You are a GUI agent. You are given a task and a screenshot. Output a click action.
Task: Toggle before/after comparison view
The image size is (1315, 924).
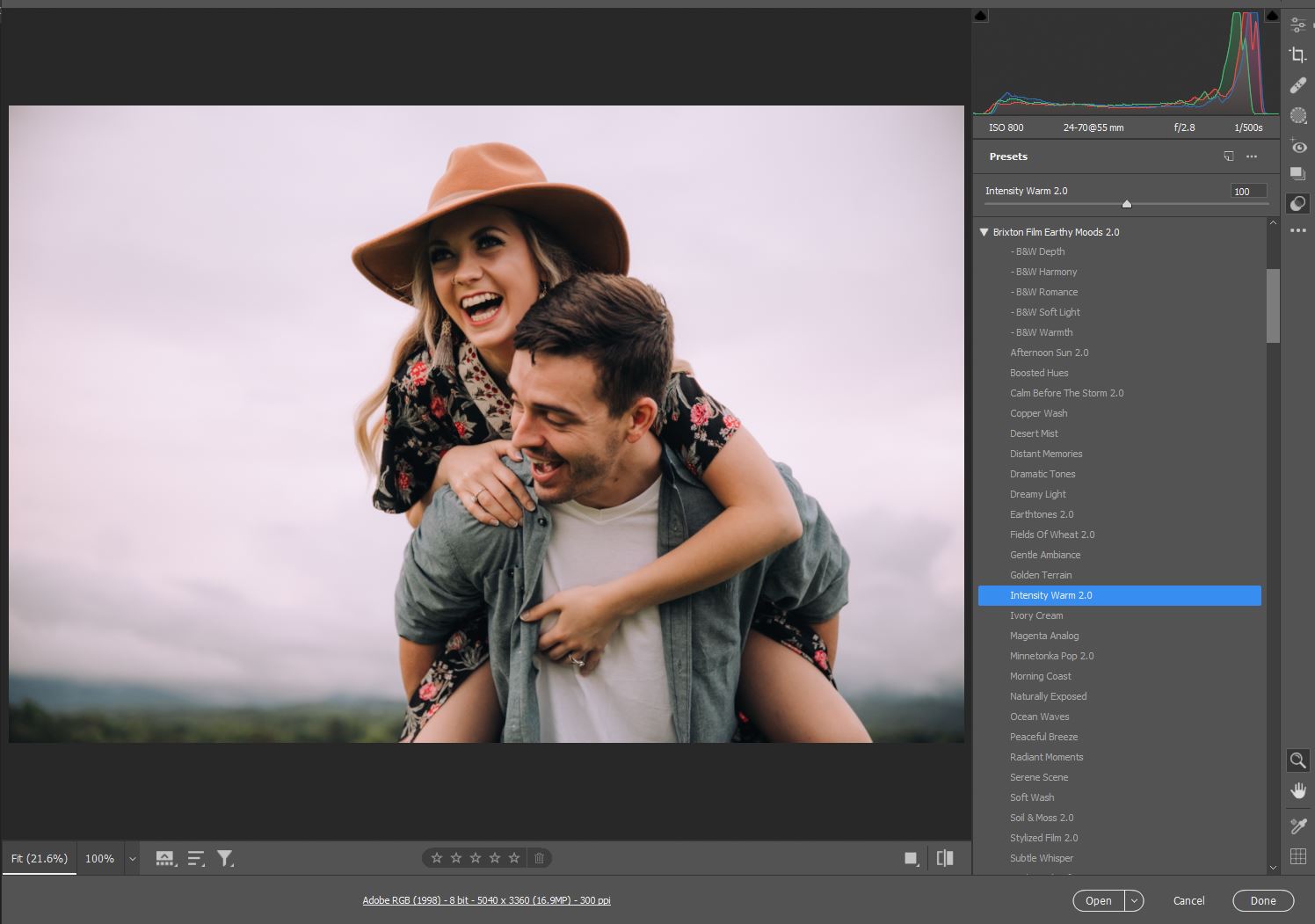[x=945, y=858]
